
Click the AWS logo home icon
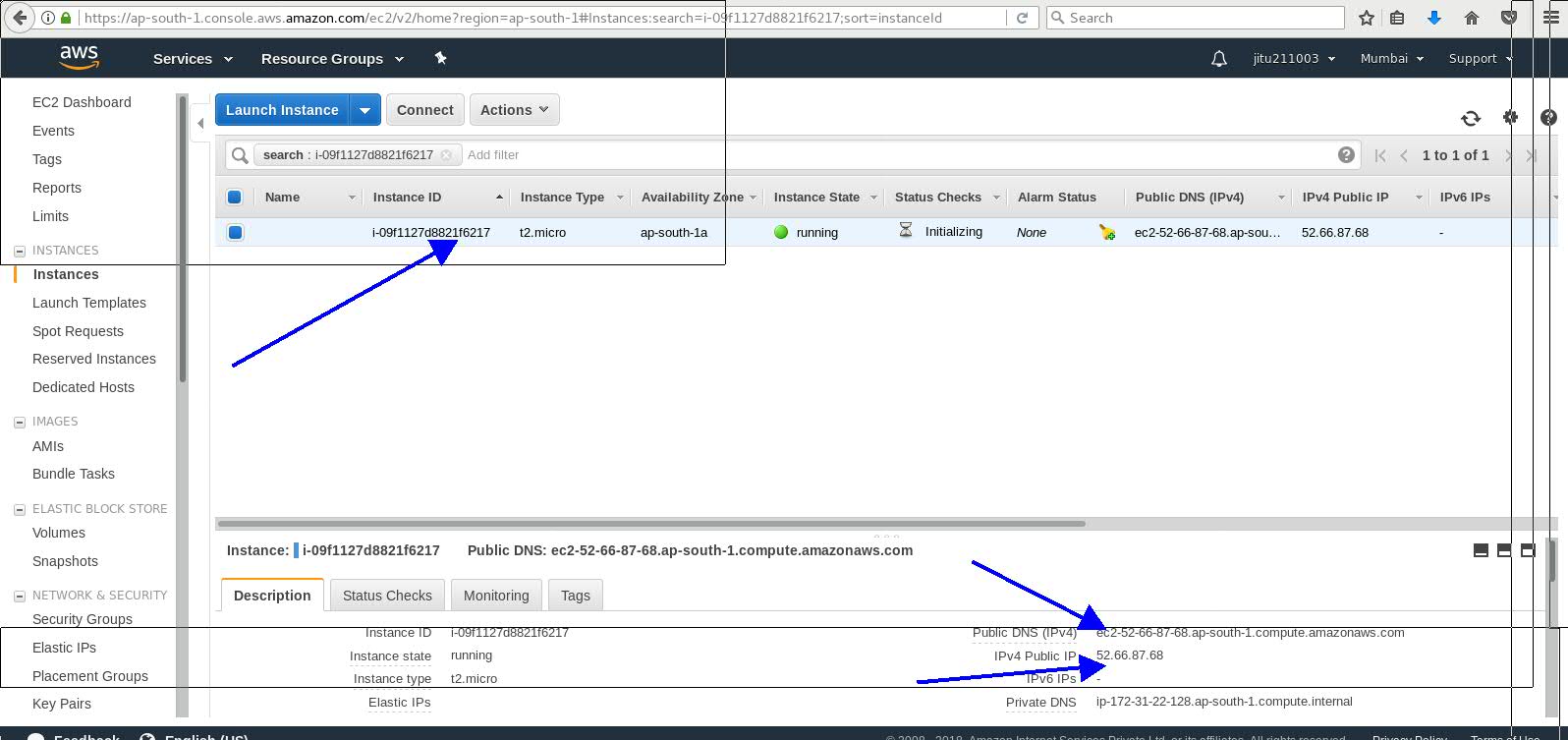click(x=79, y=58)
